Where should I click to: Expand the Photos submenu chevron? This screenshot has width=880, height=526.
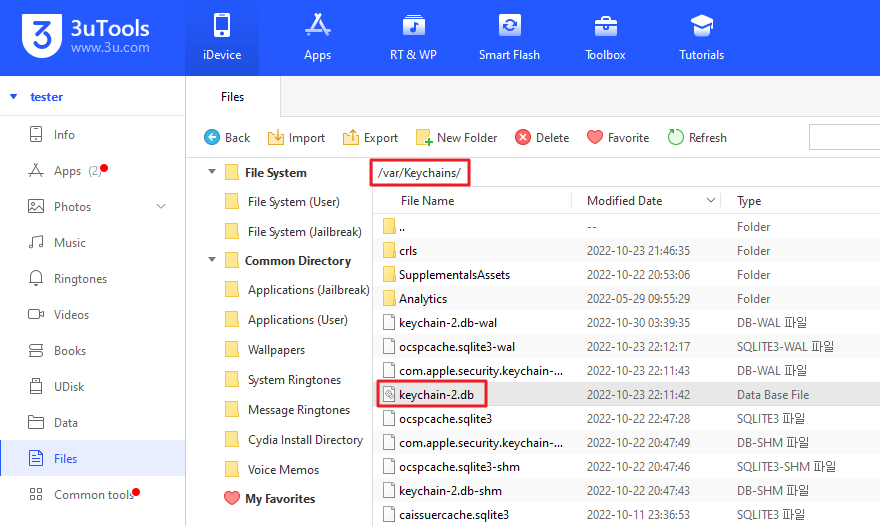pos(161,207)
